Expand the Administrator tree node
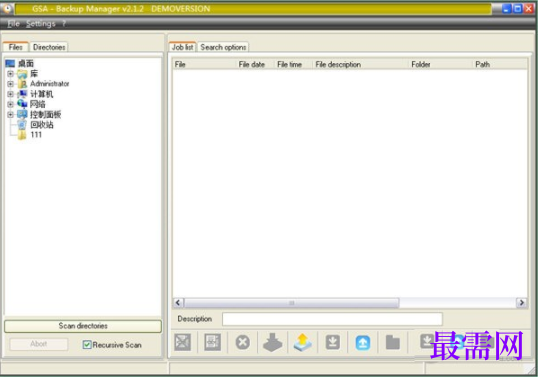 click(10, 84)
